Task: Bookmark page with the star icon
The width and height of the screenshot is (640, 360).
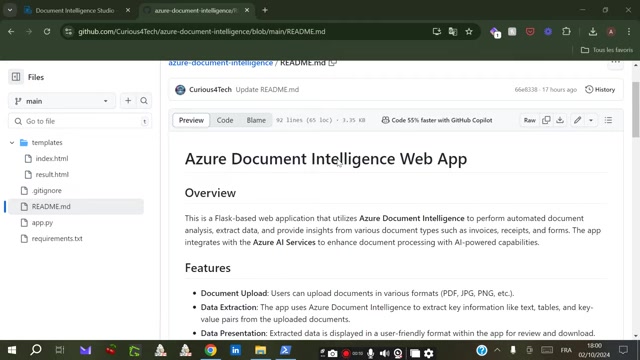Action: tap(469, 31)
